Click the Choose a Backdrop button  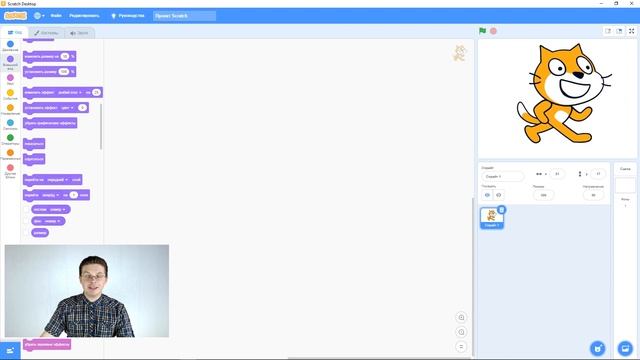625,349
